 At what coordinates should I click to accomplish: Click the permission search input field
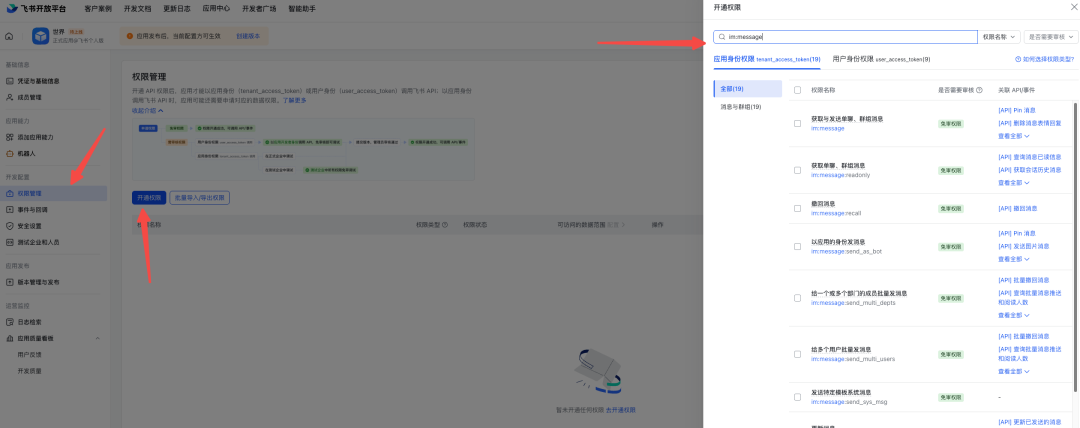pos(845,37)
